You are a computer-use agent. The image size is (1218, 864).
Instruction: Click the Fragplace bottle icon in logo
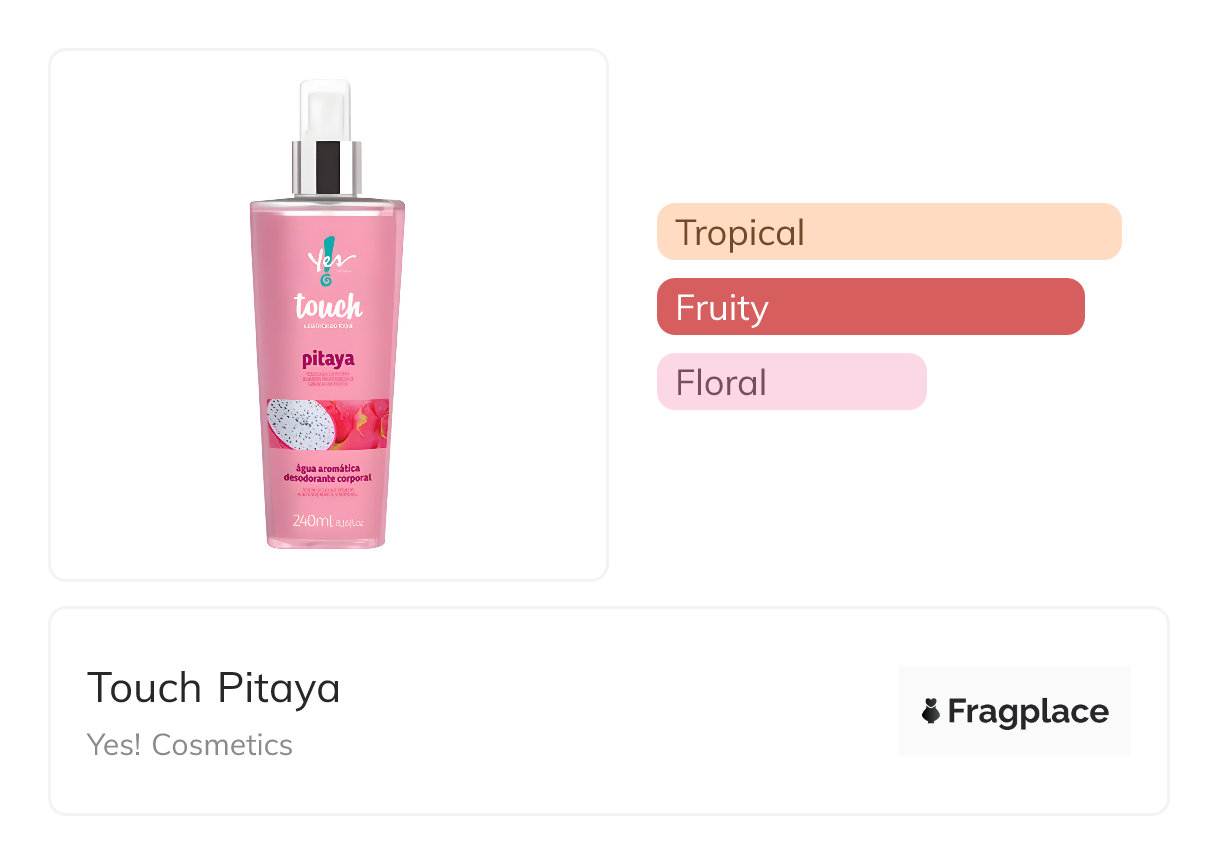coord(931,711)
